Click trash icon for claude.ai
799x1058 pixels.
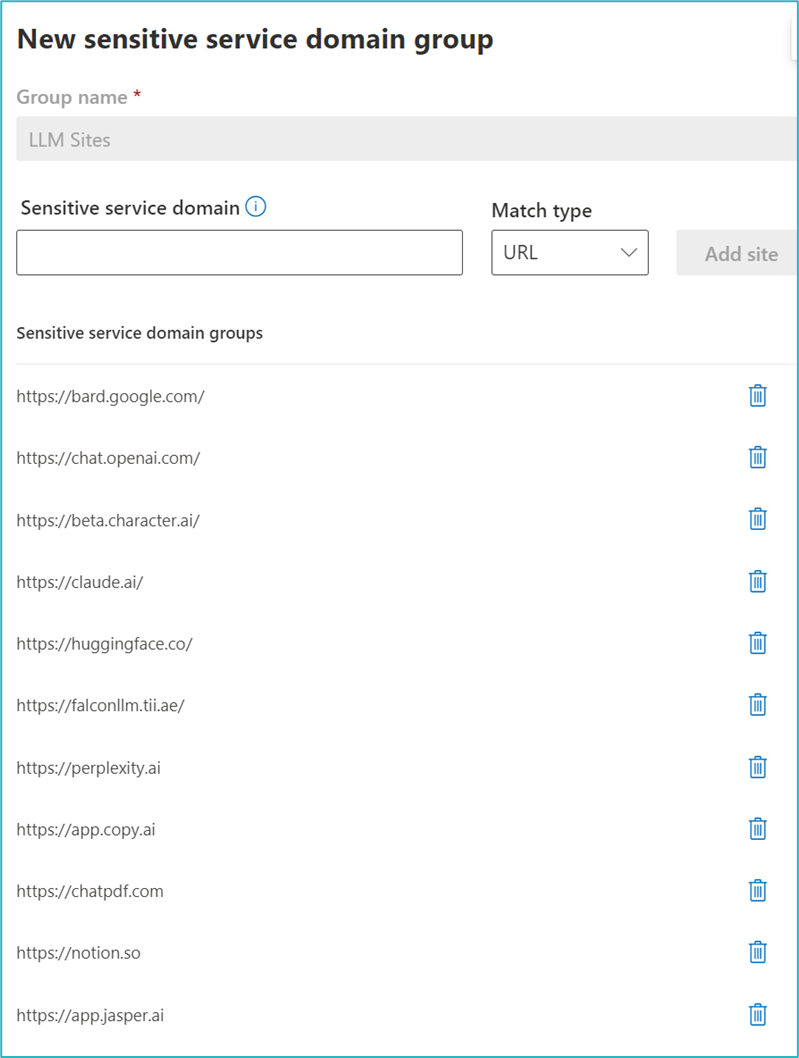[x=758, y=582]
